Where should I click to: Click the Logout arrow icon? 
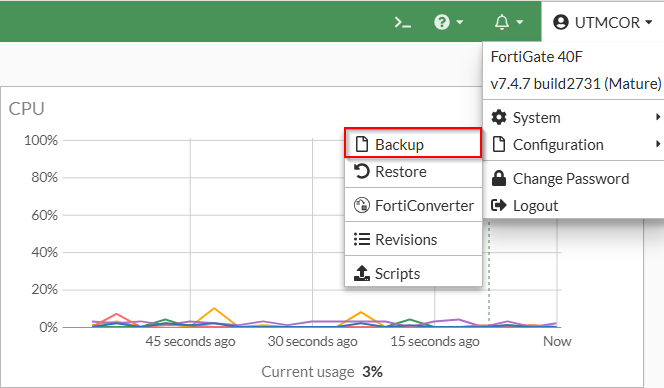click(499, 205)
